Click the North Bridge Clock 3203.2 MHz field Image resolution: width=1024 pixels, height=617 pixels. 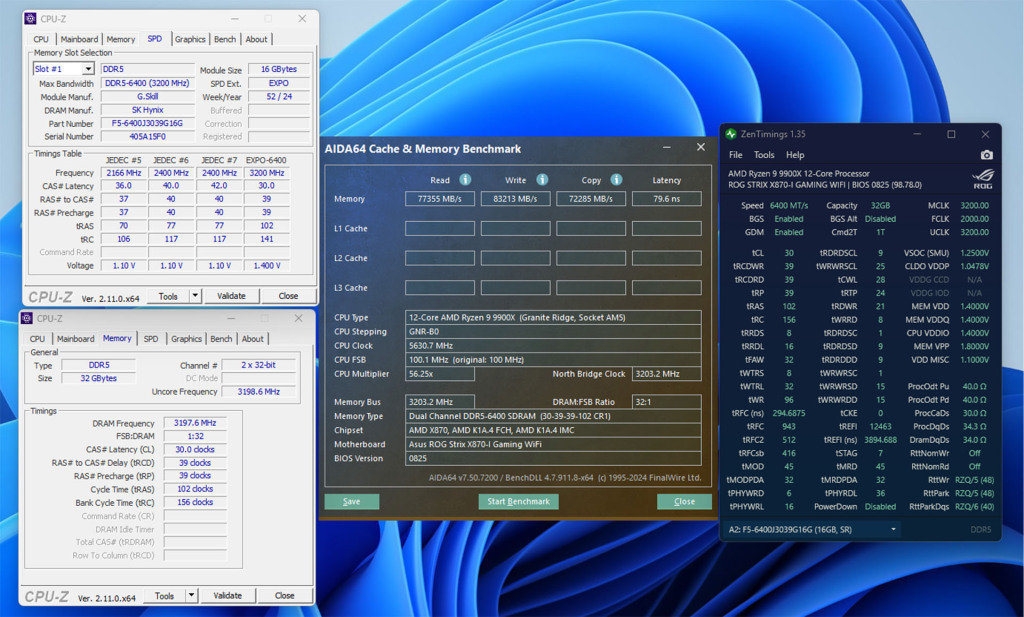[x=667, y=374]
